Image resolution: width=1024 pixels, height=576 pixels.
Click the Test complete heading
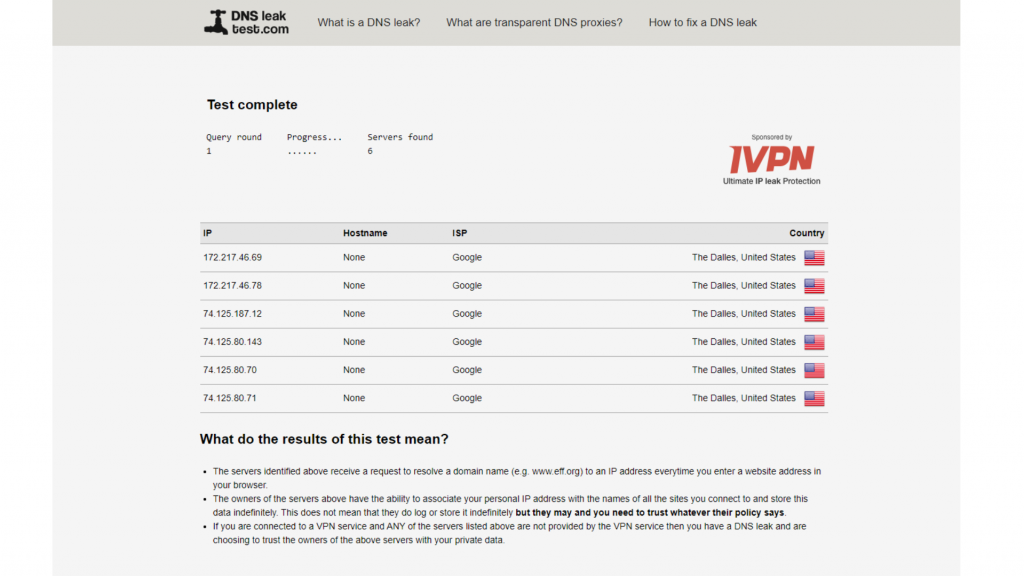click(252, 104)
